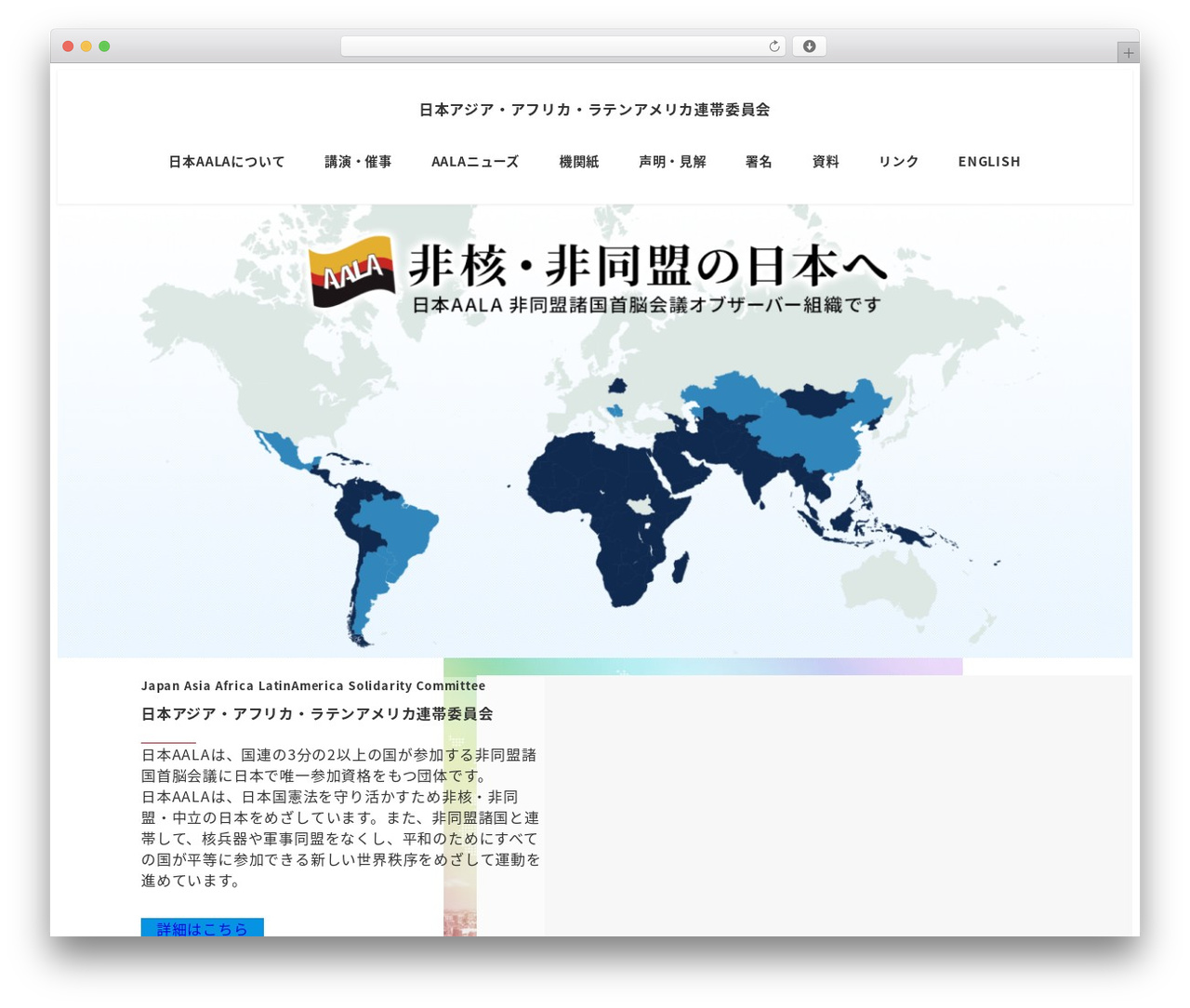Image resolution: width=1190 pixels, height=1008 pixels.
Task: Close the window with red button
Action: 68,46
